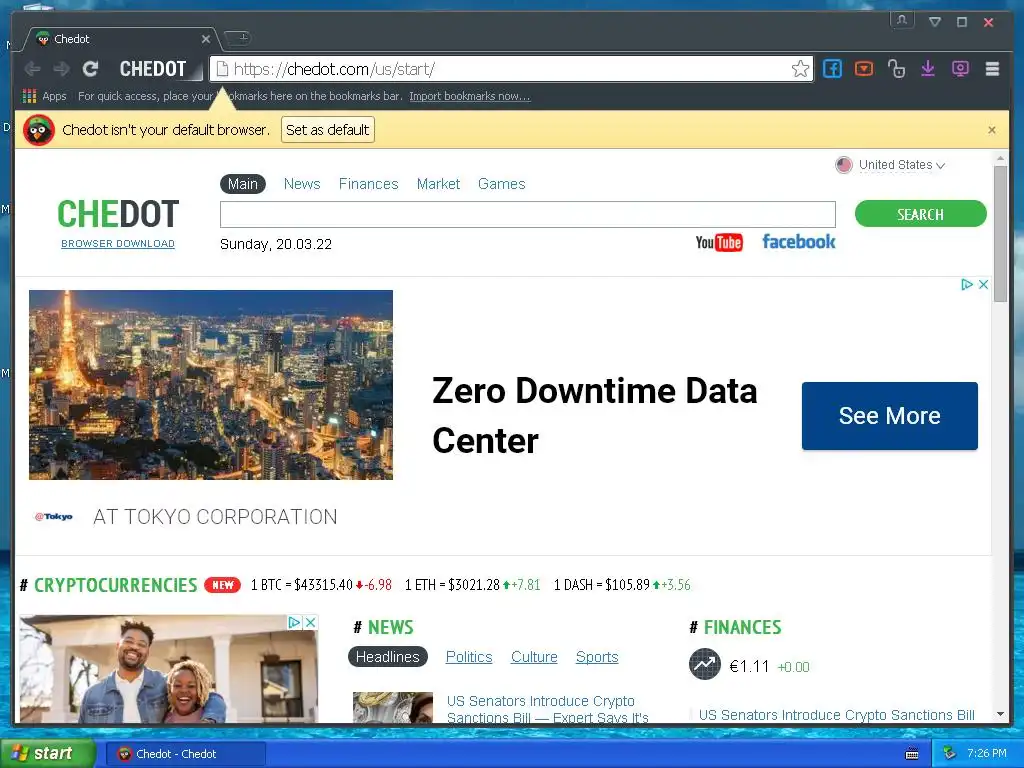Image resolution: width=1024 pixels, height=768 pixels.
Task: Click the system tray network icon
Action: click(x=950, y=754)
